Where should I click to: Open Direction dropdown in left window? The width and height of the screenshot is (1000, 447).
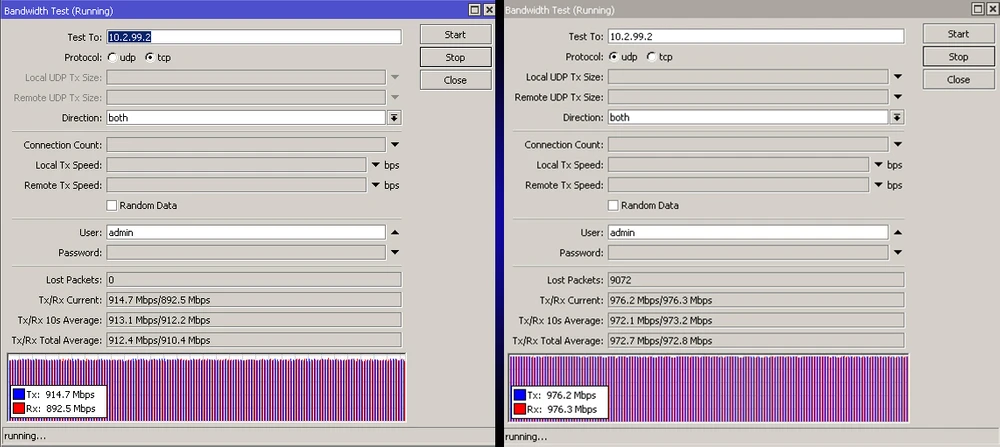tap(395, 117)
